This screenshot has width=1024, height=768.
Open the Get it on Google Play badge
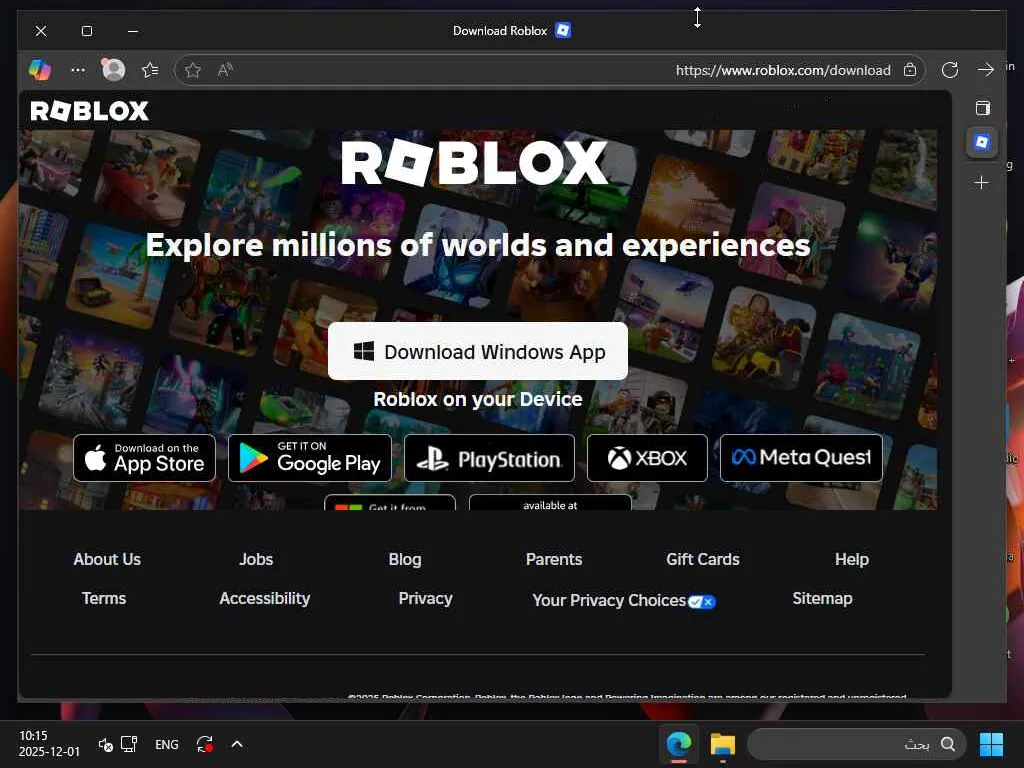[x=310, y=458]
